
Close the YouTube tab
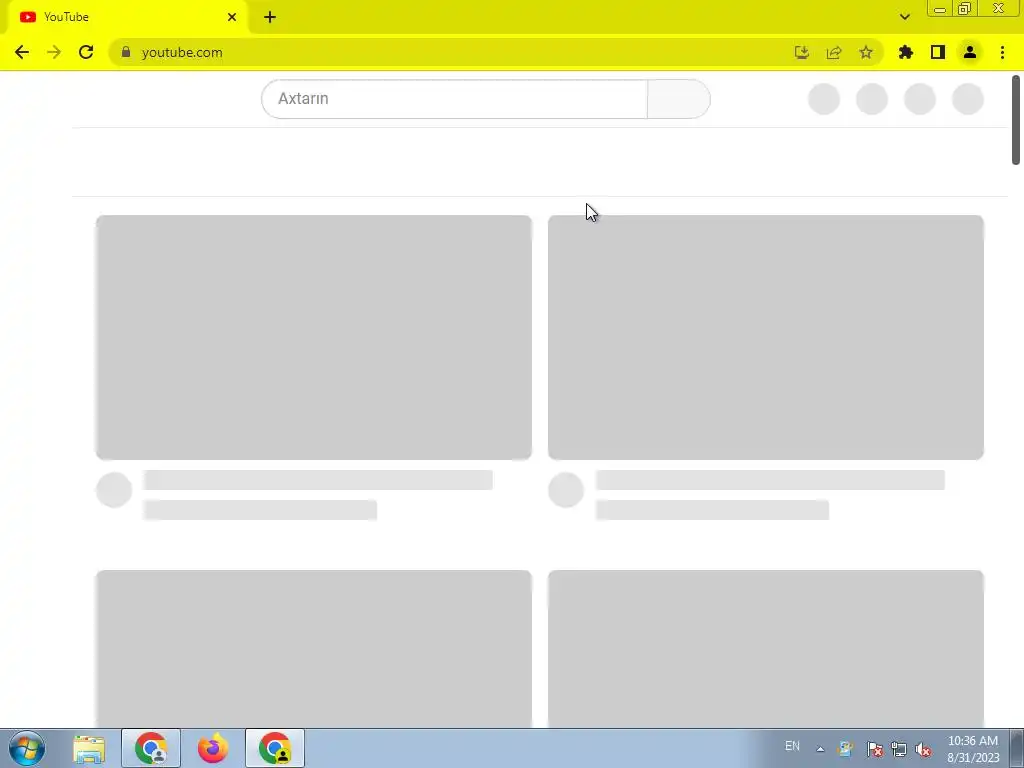click(232, 17)
